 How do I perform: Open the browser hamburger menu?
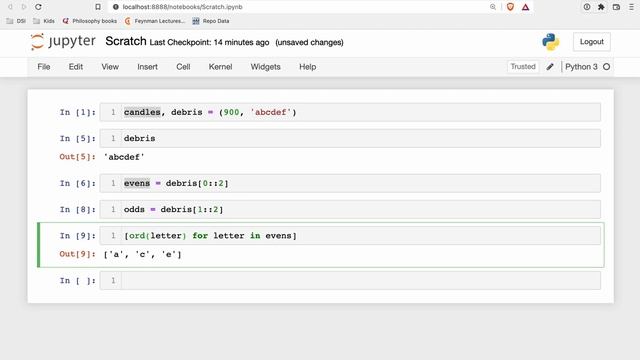631,7
